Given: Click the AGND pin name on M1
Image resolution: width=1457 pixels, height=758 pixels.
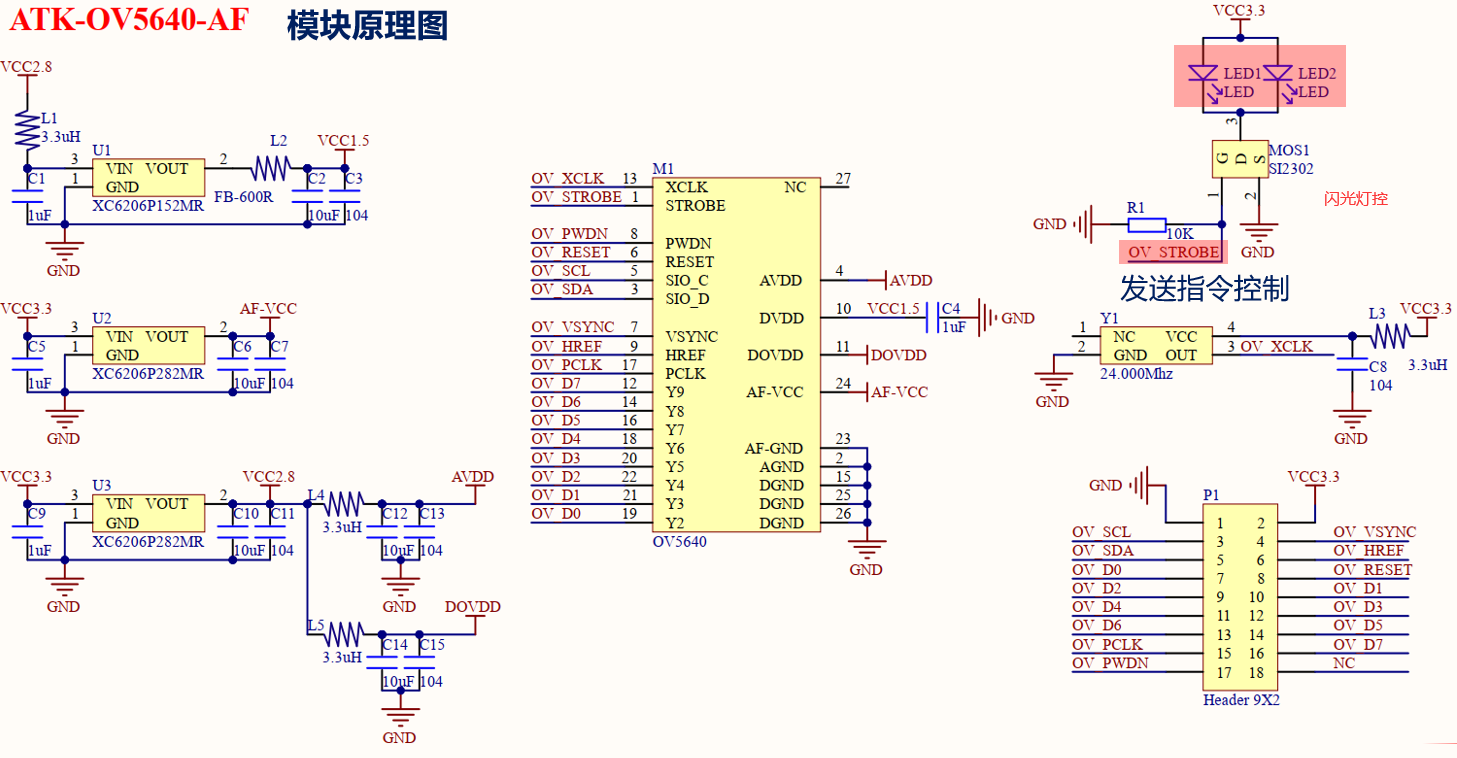Looking at the screenshot, I should (782, 467).
